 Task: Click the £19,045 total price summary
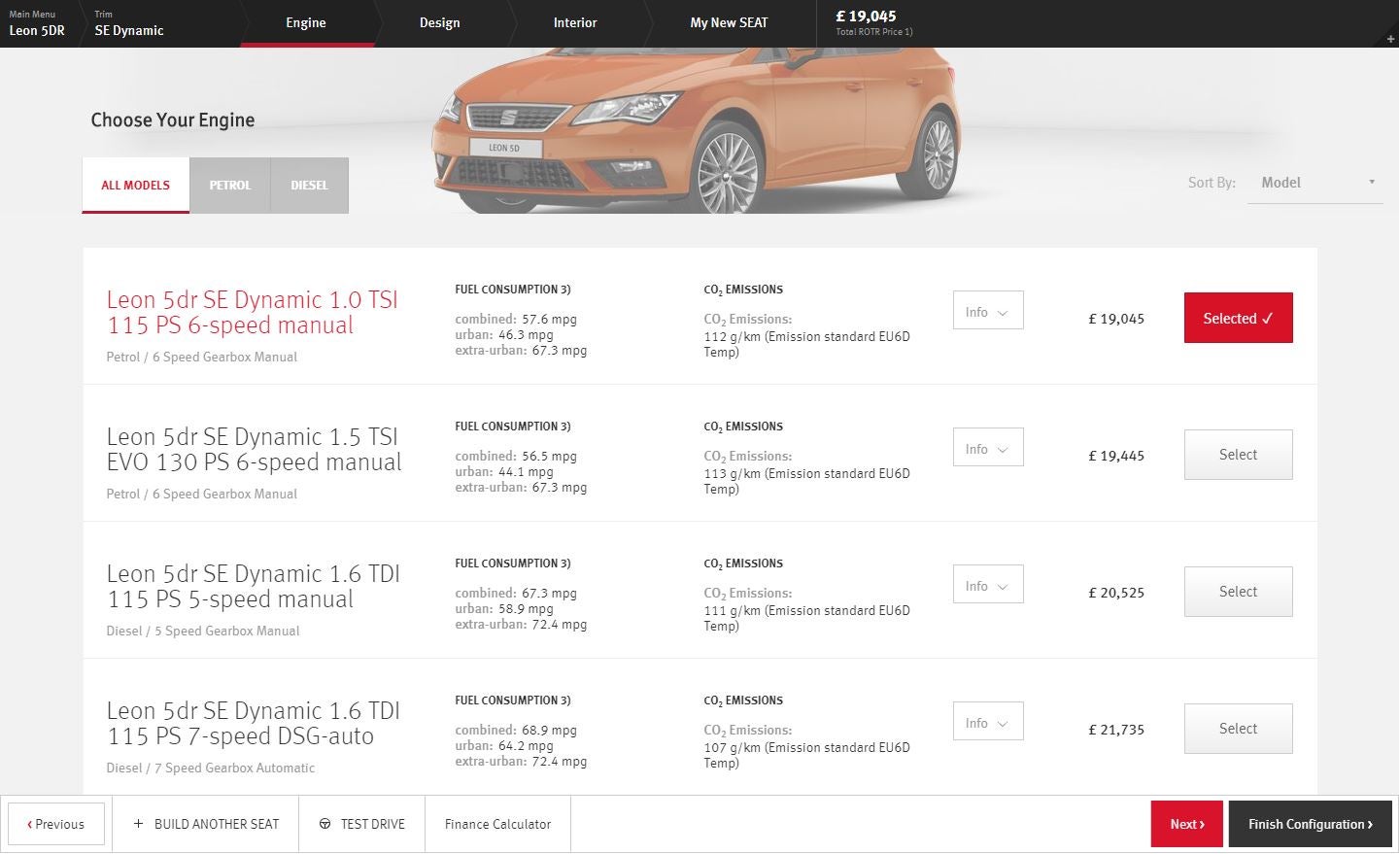pyautogui.click(x=874, y=23)
